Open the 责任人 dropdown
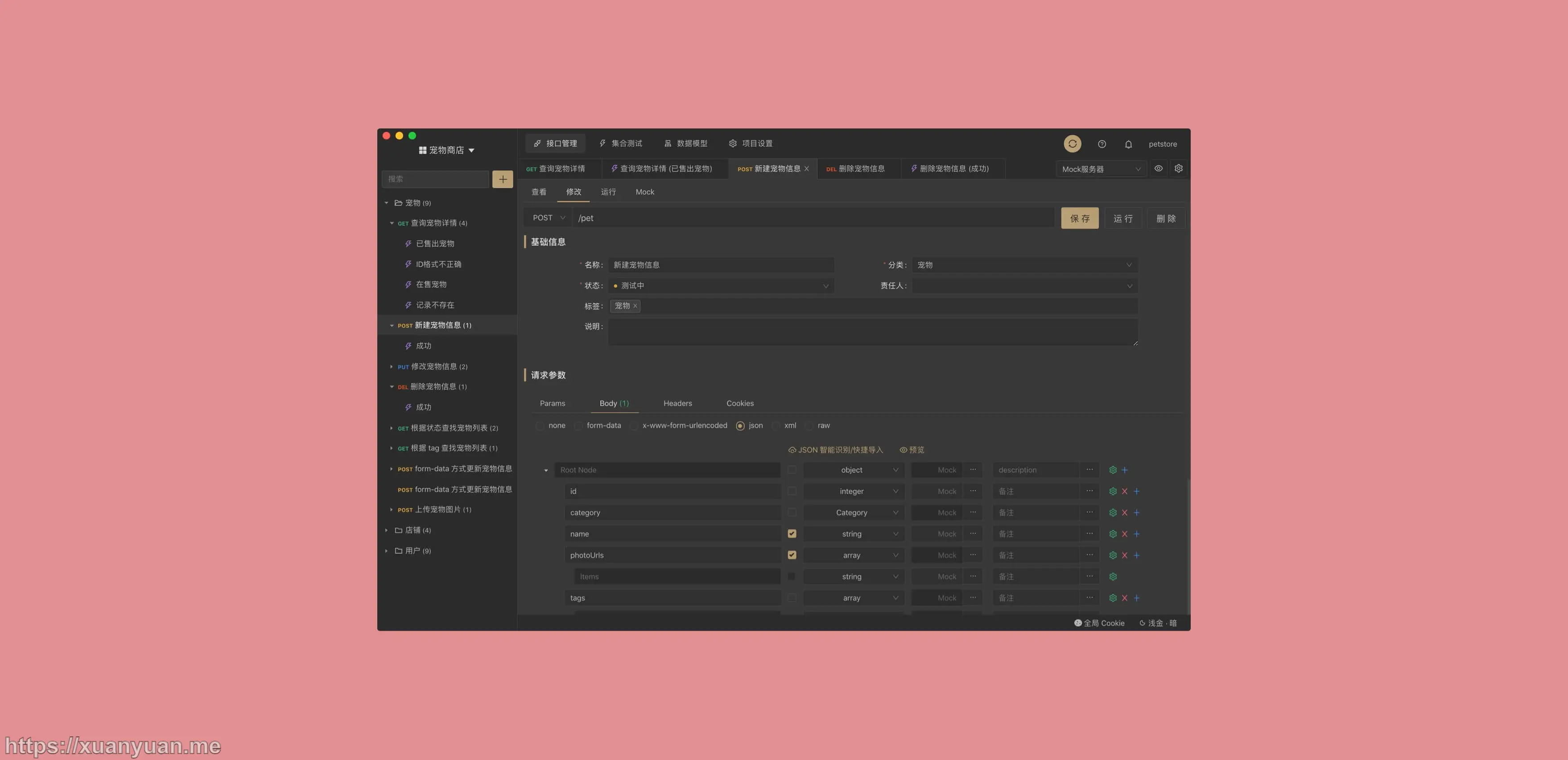The image size is (1568, 760). click(x=1024, y=285)
